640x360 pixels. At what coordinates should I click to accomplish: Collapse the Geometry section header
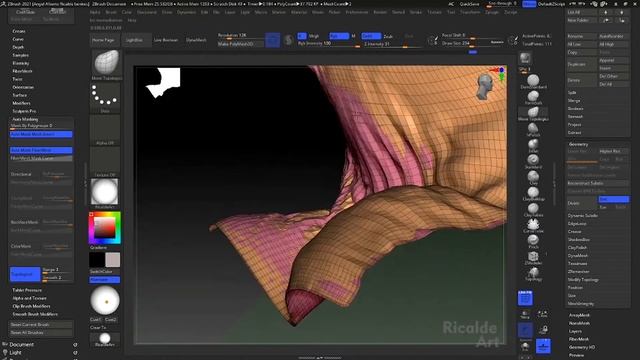[579, 144]
